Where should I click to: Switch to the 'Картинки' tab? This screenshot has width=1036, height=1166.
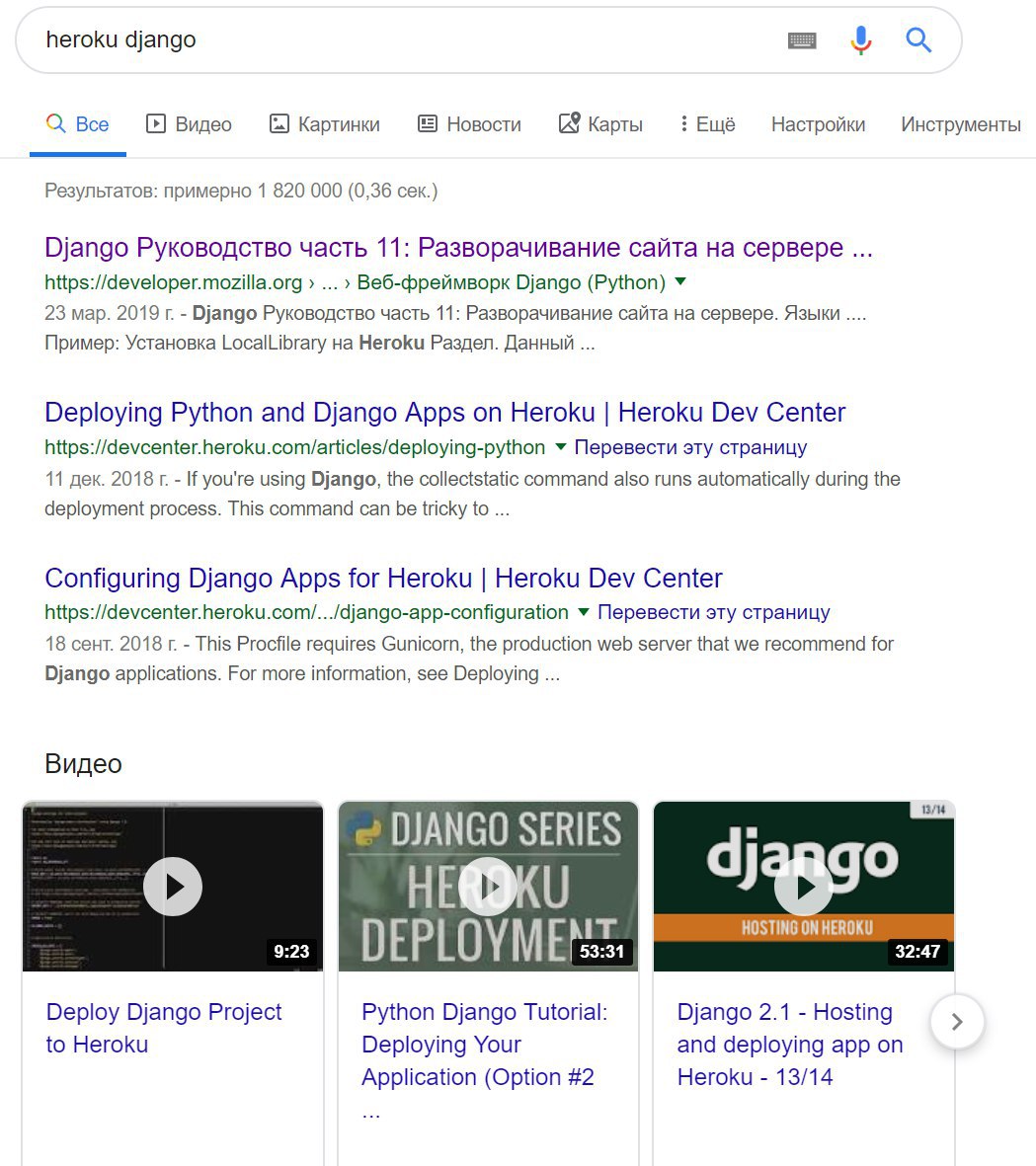tap(324, 124)
